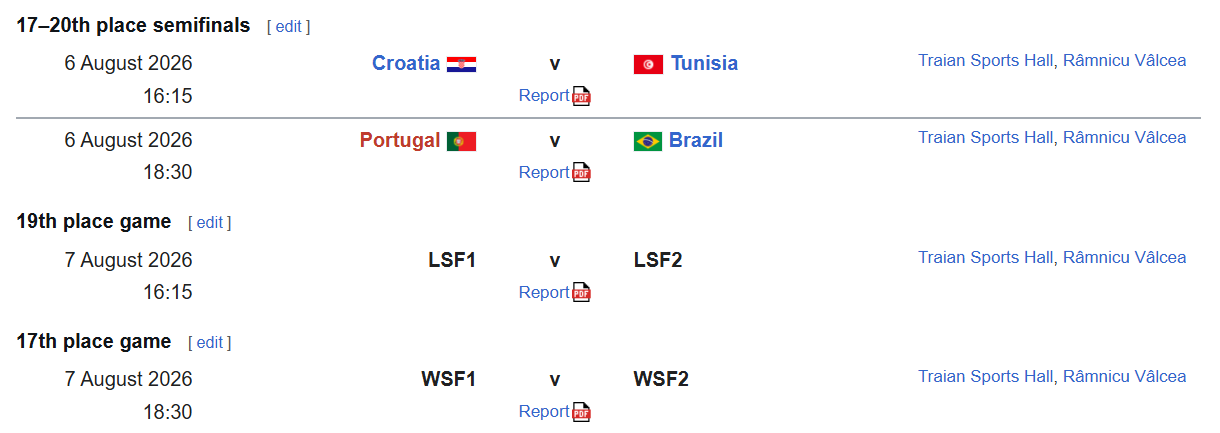Screen dimensions: 1220x433
Task: Click the Brazil flag icon
Action: point(648,141)
